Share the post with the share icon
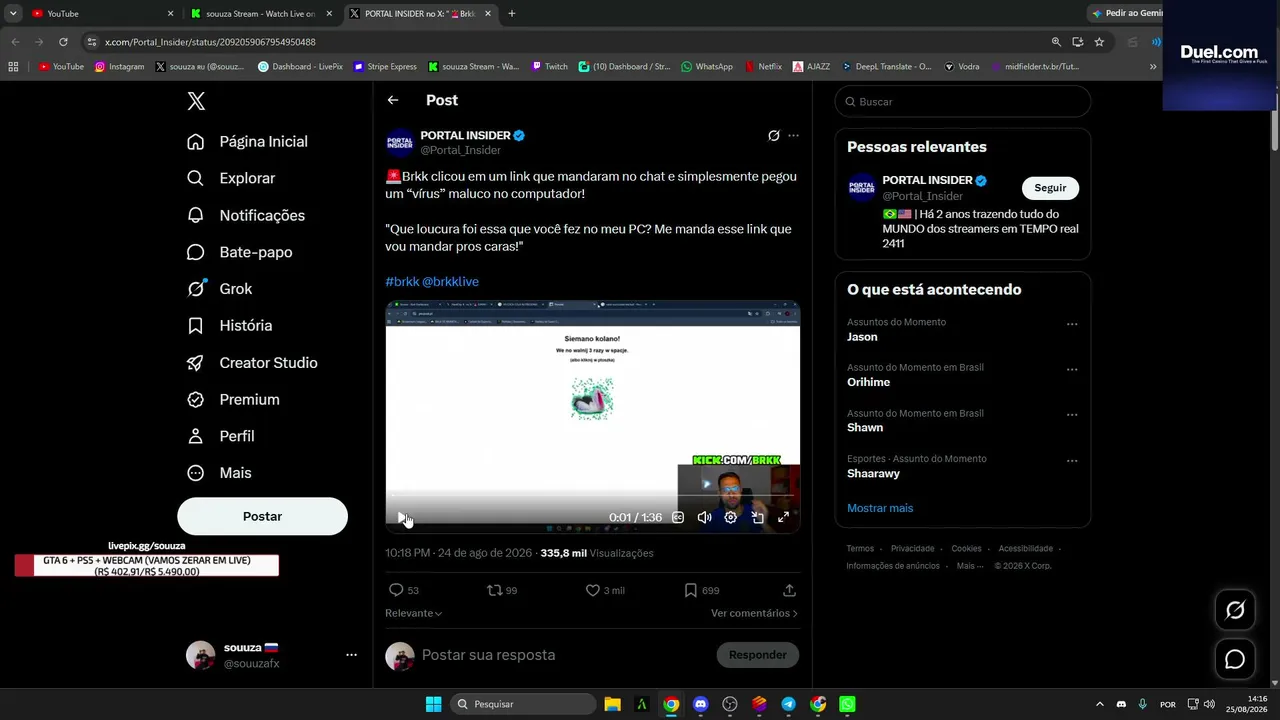The height and width of the screenshot is (720, 1280). coord(789,590)
